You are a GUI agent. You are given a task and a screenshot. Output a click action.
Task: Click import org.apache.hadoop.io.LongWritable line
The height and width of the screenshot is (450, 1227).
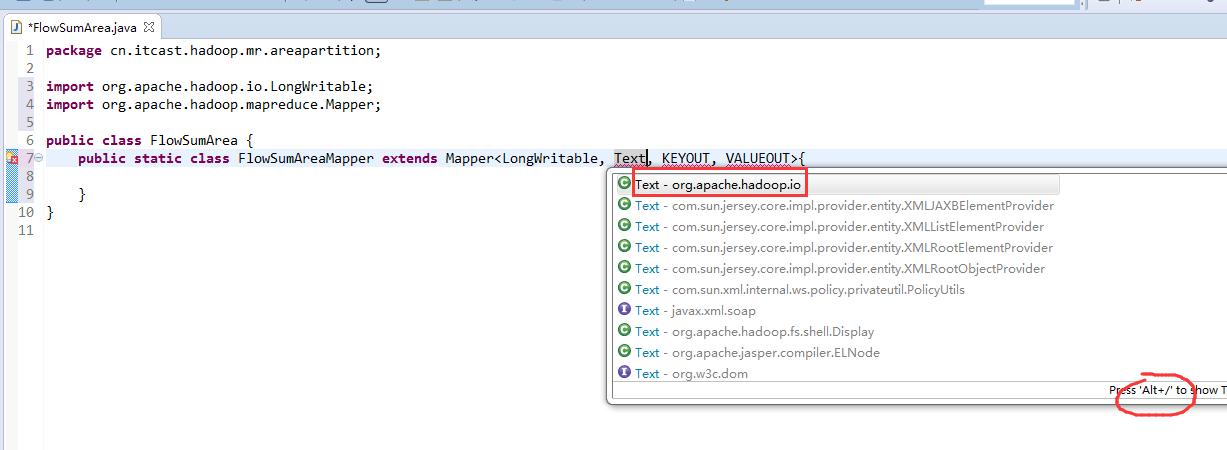[x=210, y=86]
